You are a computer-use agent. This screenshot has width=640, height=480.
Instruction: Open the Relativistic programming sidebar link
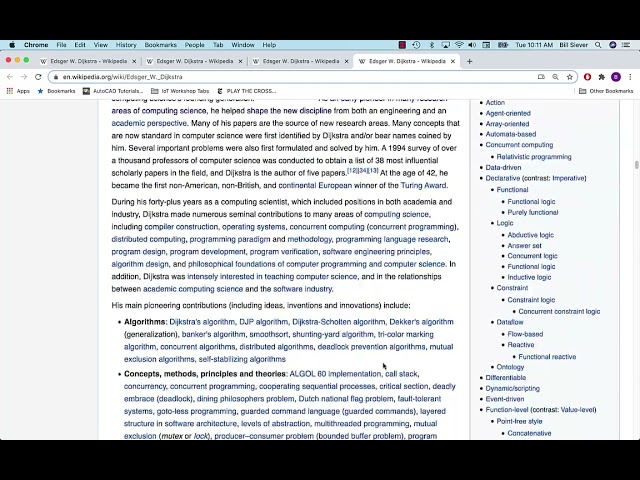coord(534,157)
